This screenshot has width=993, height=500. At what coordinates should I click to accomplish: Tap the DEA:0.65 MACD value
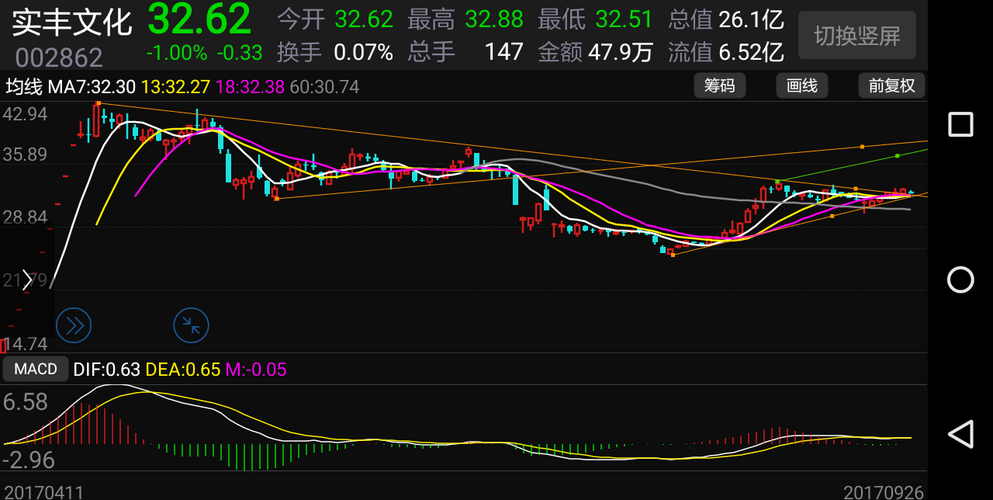(183, 370)
